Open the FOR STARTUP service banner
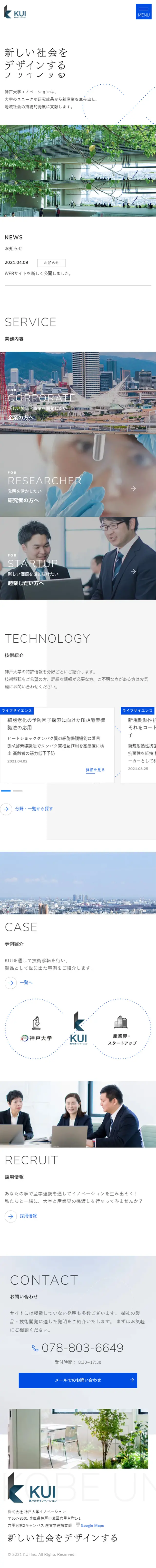 78,558
